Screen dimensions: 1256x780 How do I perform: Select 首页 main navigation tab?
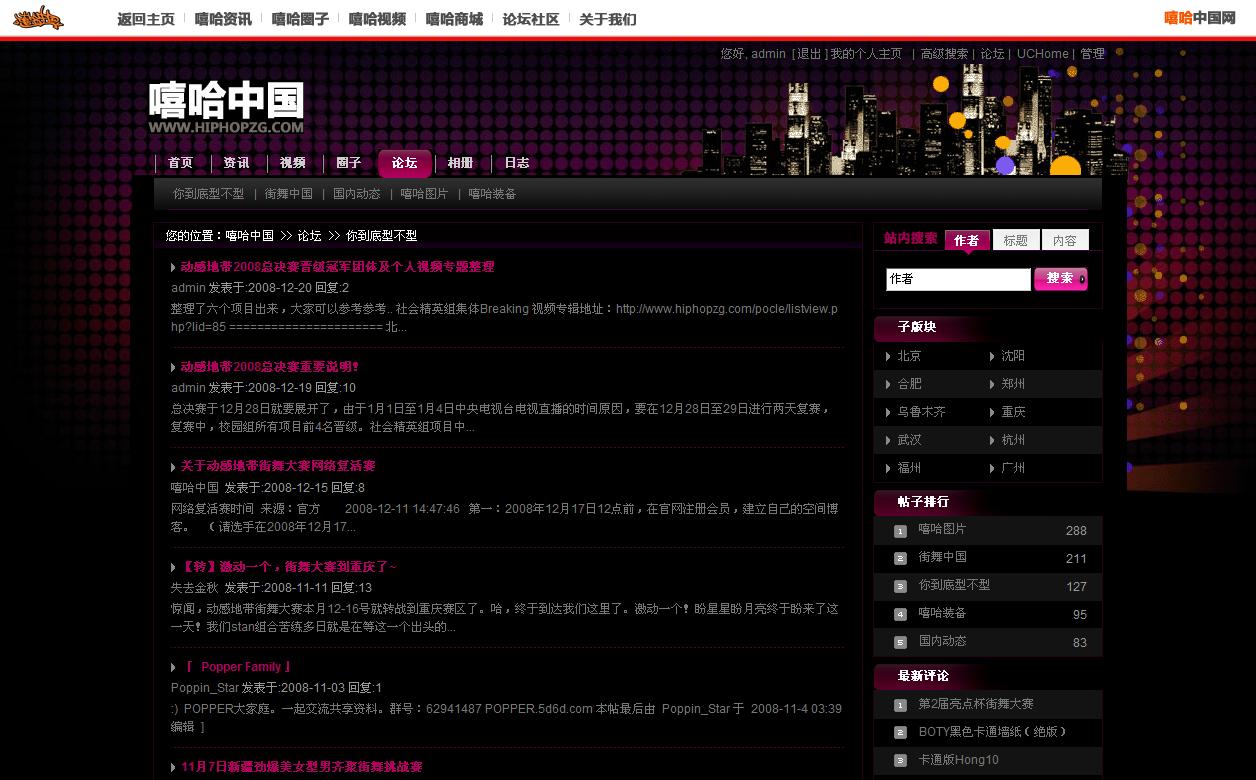181,163
